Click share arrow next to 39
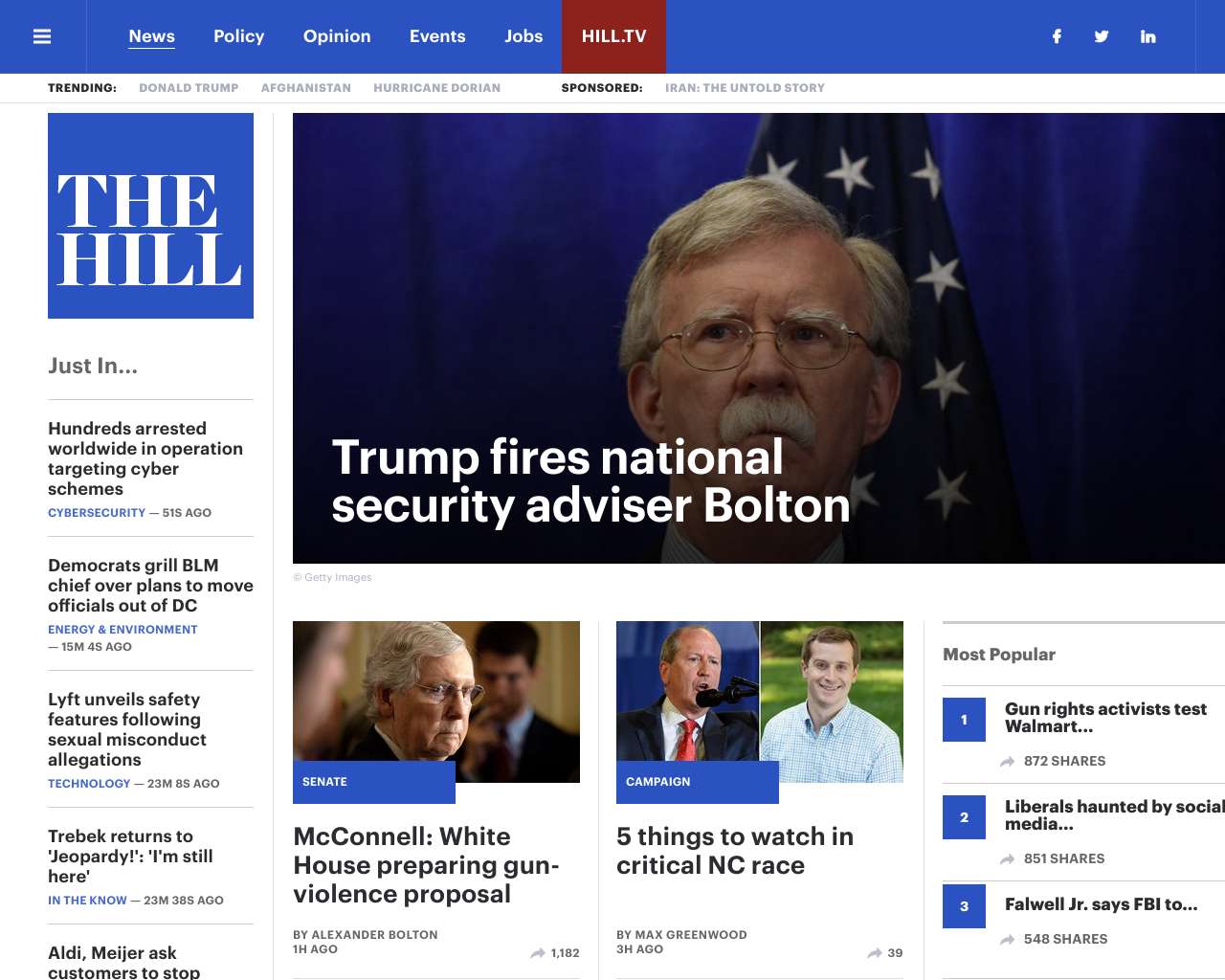Viewport: 1225px width, 980px height. [875, 953]
